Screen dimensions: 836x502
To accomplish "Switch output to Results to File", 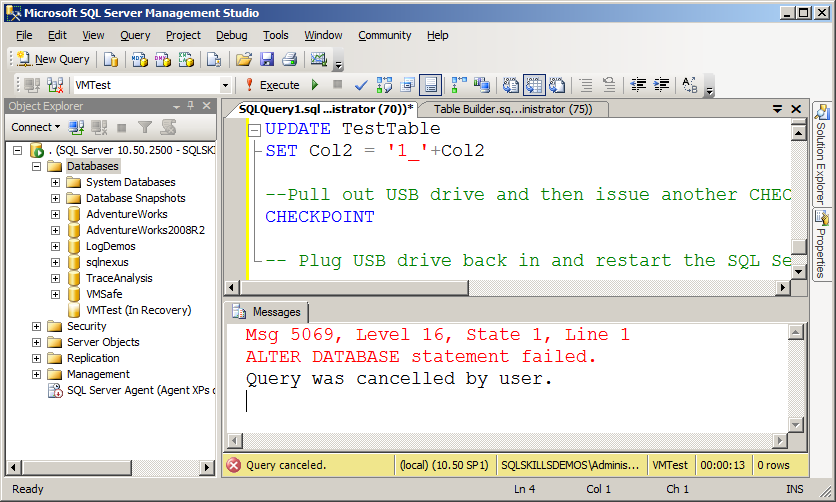I will 557,85.
